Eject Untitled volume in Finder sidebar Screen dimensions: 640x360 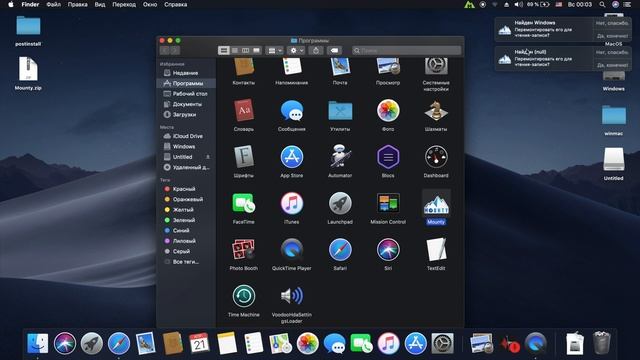click(208, 157)
